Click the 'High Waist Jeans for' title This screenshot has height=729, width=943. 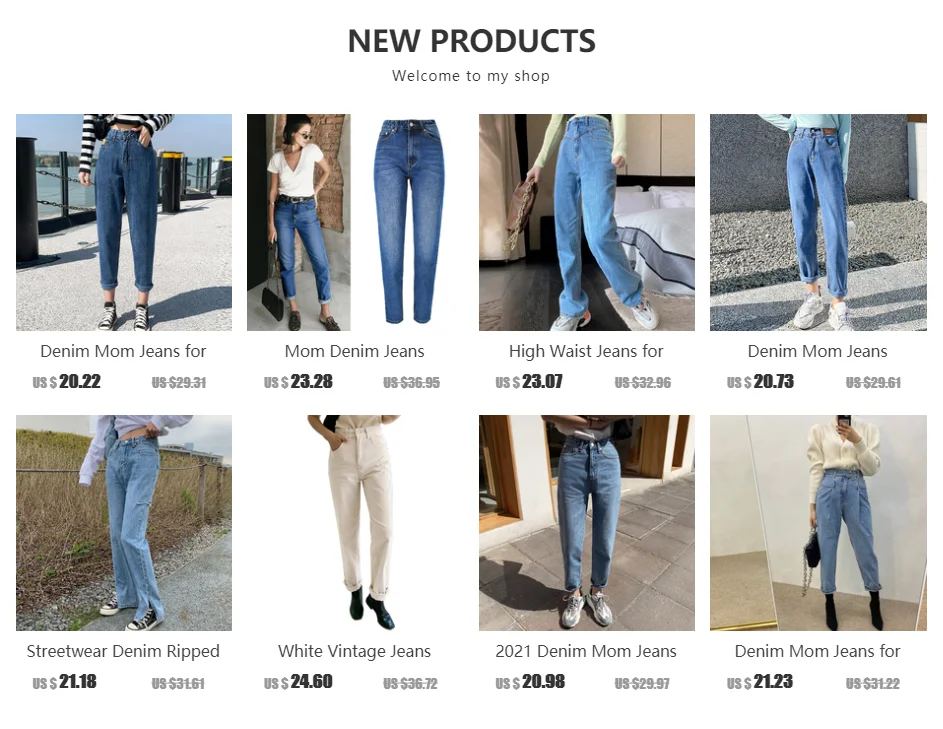(x=586, y=351)
